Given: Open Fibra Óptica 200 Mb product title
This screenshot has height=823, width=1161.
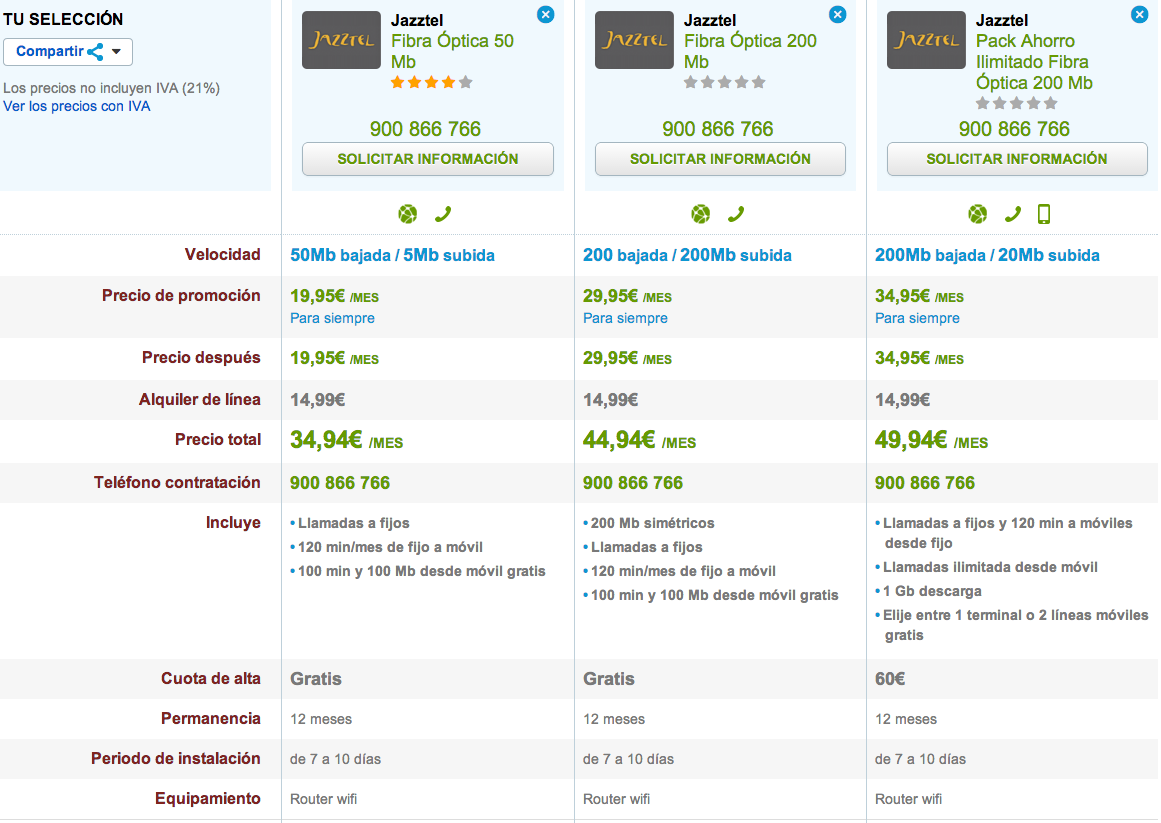Looking at the screenshot, I should [750, 51].
